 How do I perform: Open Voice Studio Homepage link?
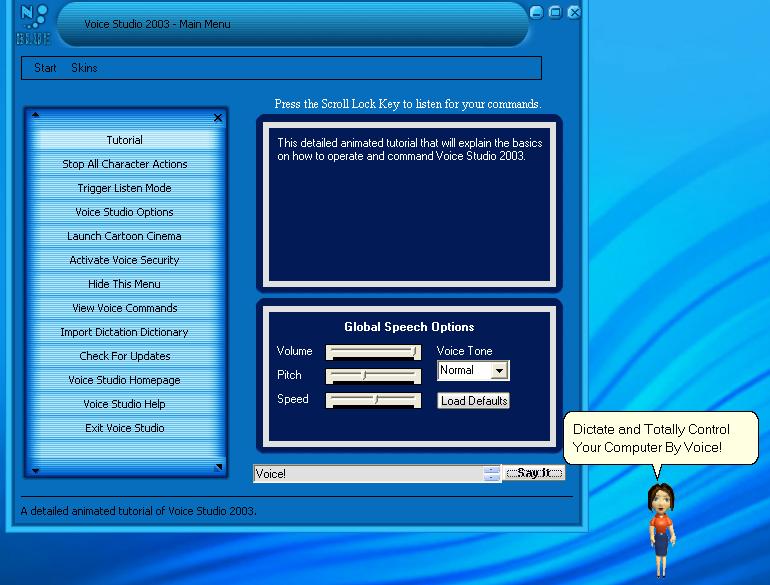click(x=125, y=380)
